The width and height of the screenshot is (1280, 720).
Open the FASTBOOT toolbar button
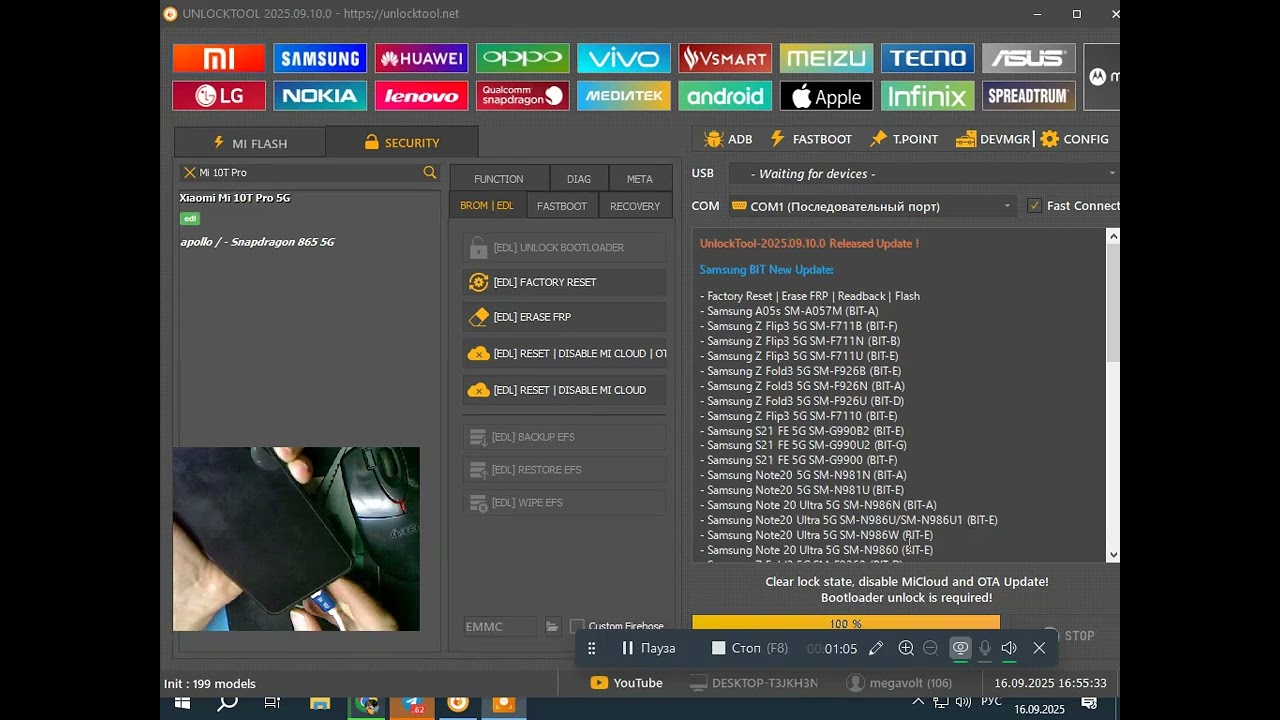(x=811, y=139)
